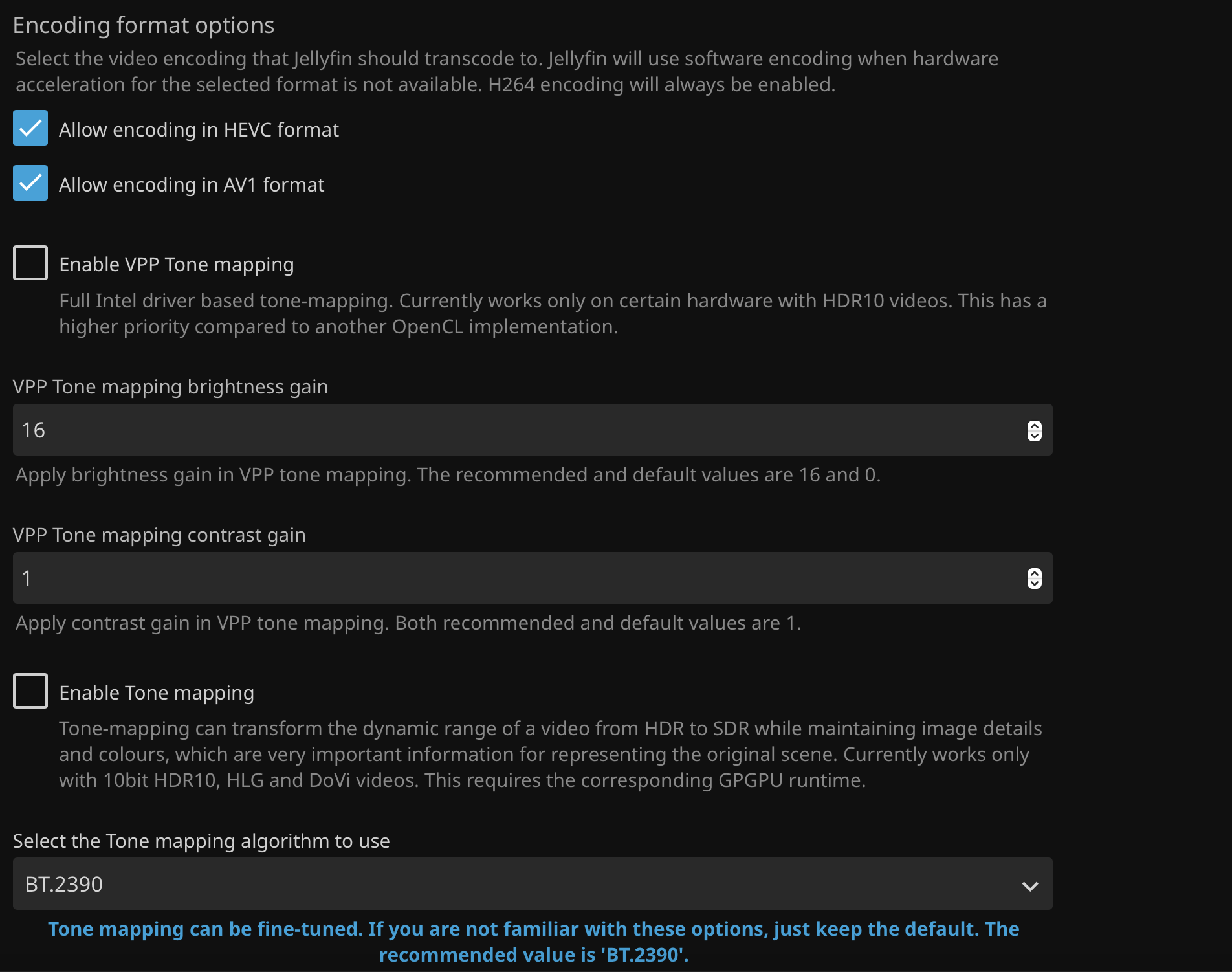Click the "VPP Tone mapping contrast gain" label
1232x972 pixels.
(x=159, y=535)
